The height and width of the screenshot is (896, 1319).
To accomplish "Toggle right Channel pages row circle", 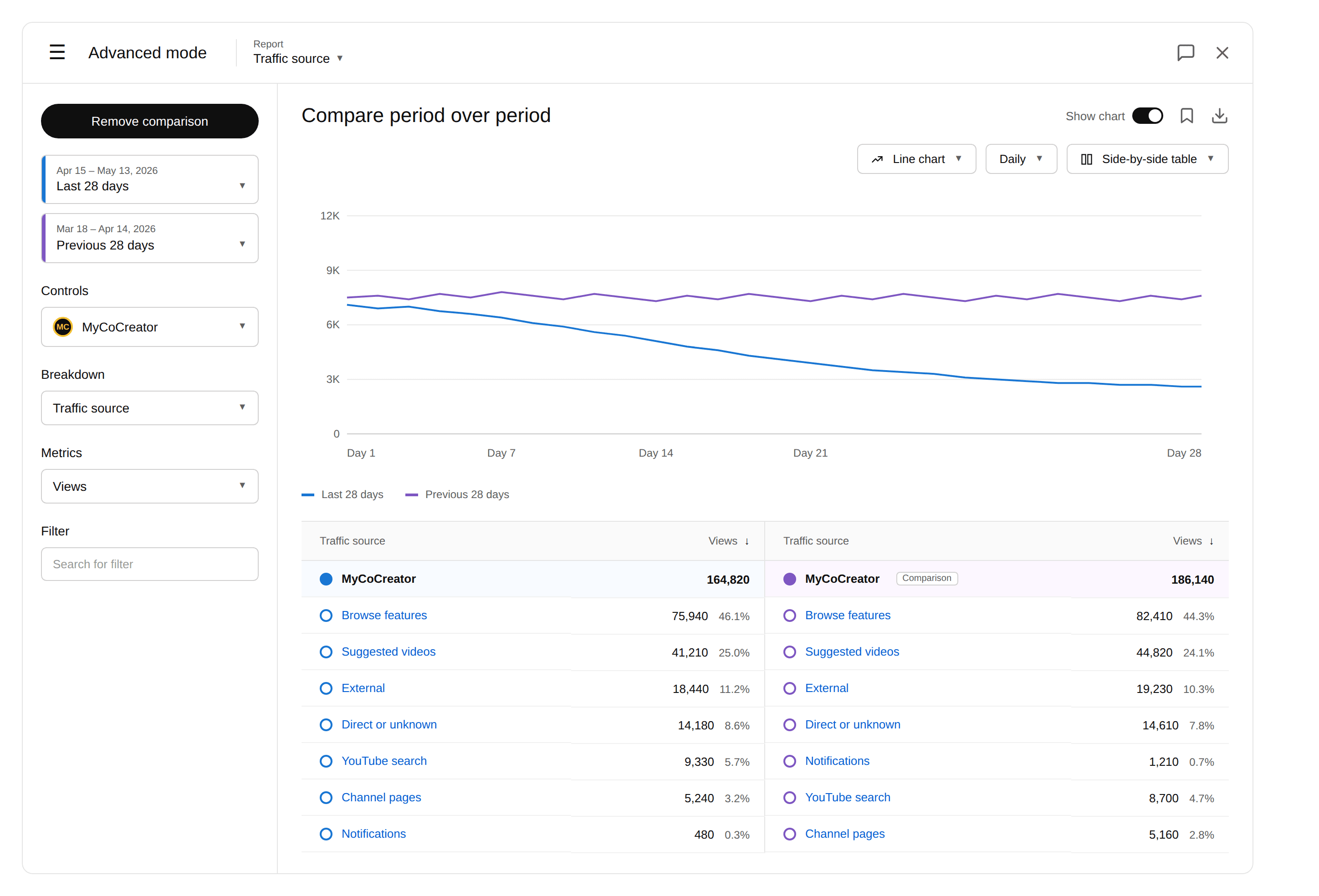I will click(789, 834).
